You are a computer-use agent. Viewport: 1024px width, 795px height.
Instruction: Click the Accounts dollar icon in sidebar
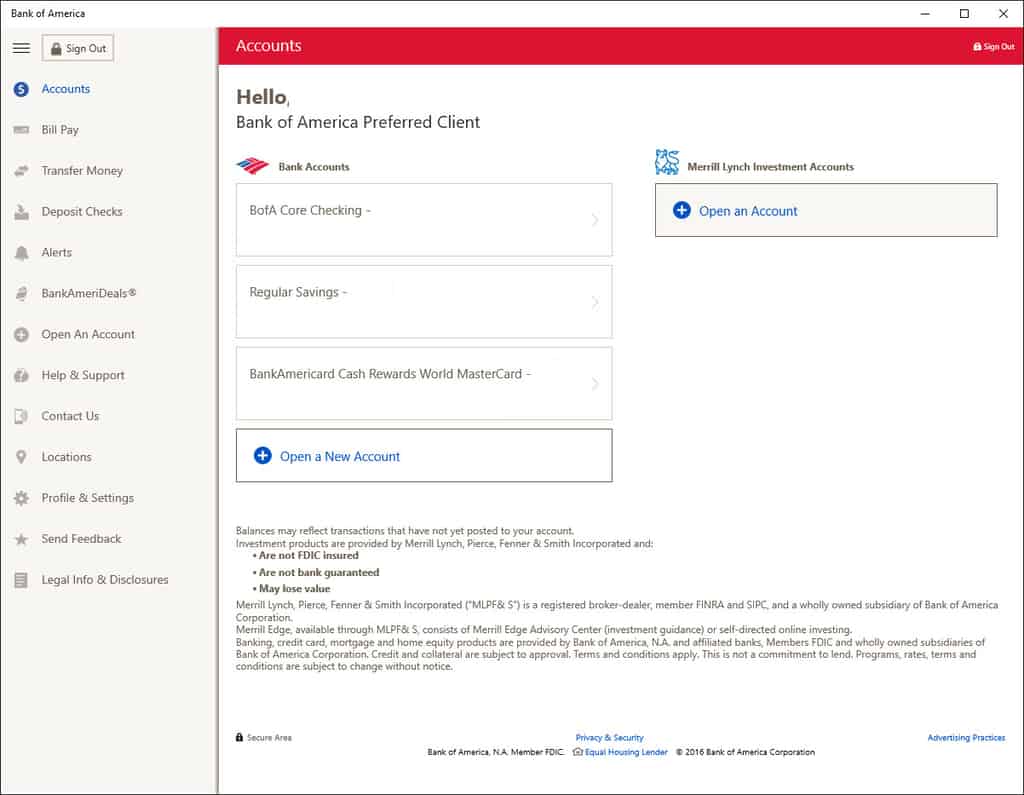(x=21, y=89)
